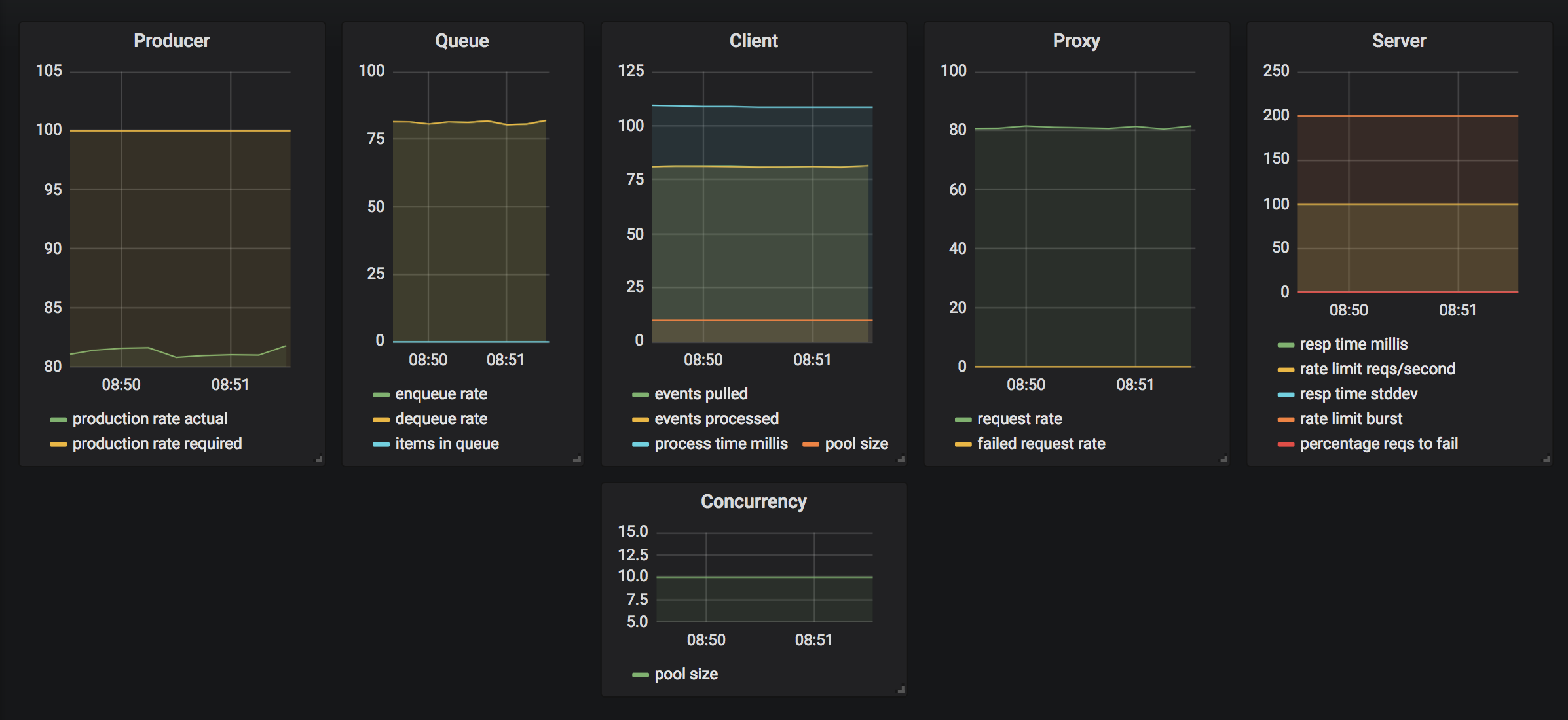Toggle 'process time millis' legend series
The image size is (1568, 720).
click(x=721, y=444)
